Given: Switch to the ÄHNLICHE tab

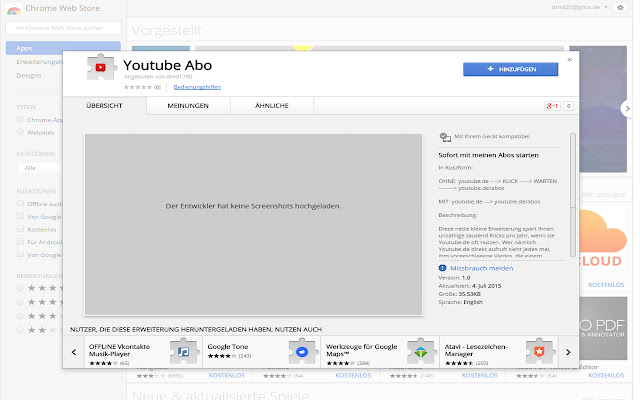Looking at the screenshot, I should coord(272,106).
